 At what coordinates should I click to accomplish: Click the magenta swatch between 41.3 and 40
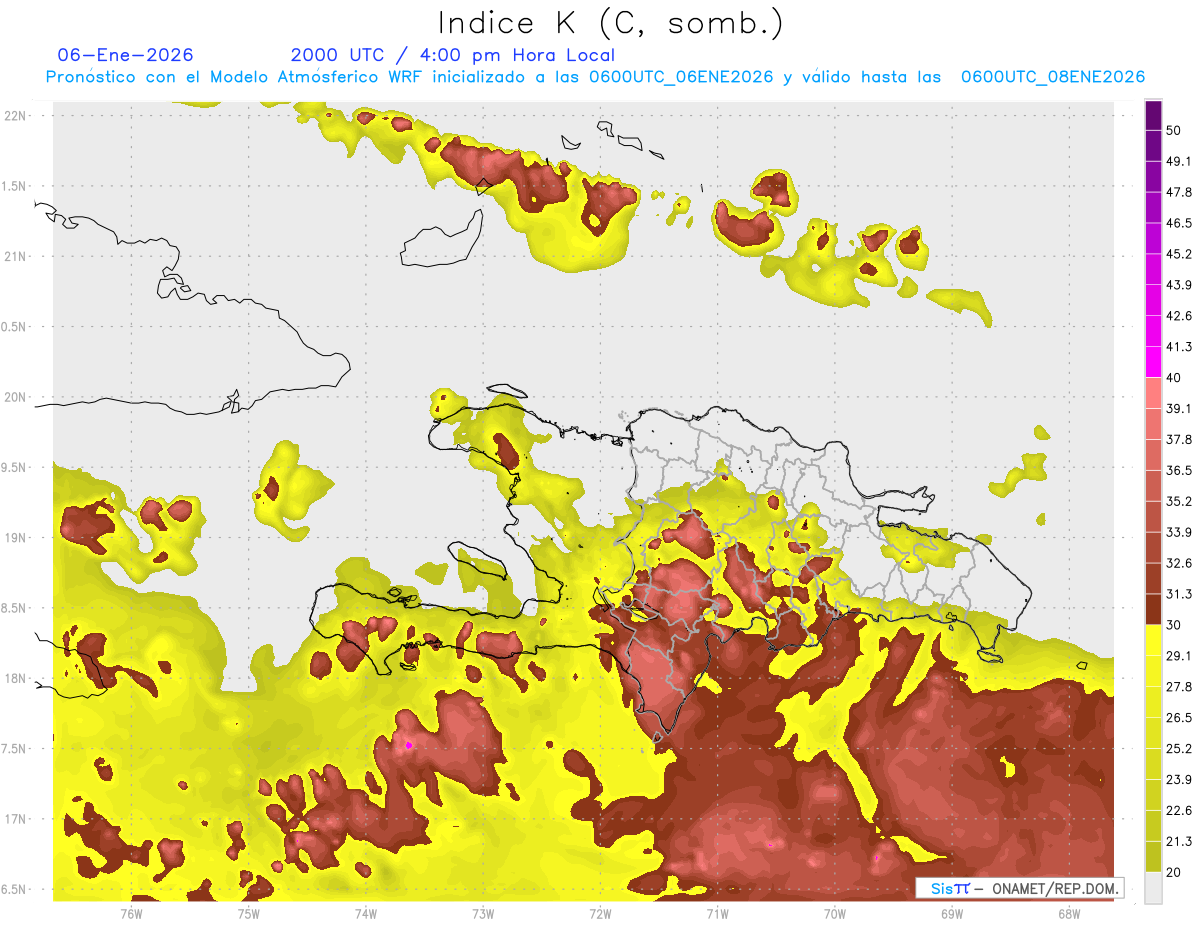click(1153, 362)
